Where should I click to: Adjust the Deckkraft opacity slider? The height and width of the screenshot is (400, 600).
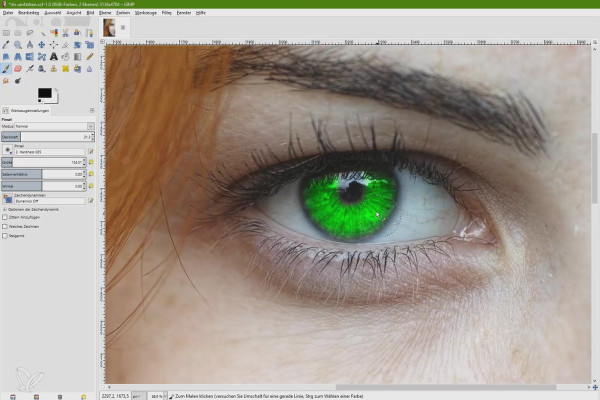tap(46, 137)
